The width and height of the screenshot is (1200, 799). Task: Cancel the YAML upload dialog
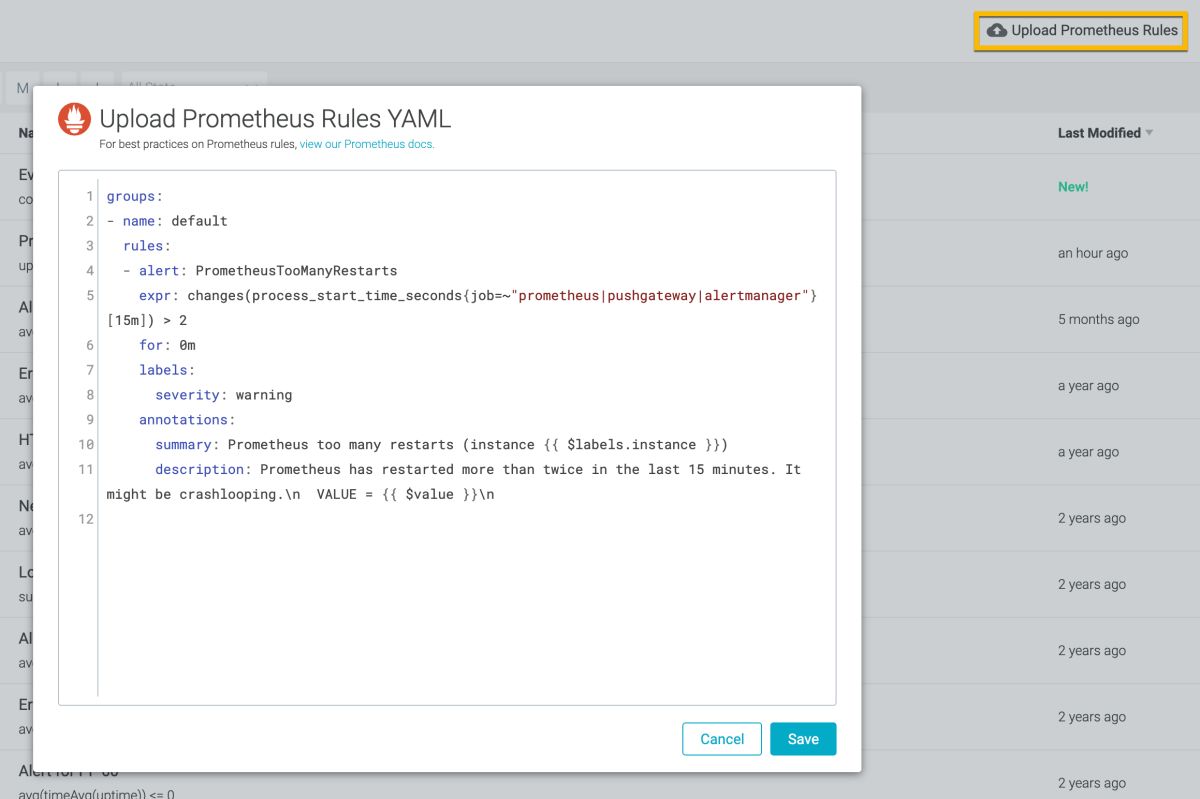(x=722, y=739)
